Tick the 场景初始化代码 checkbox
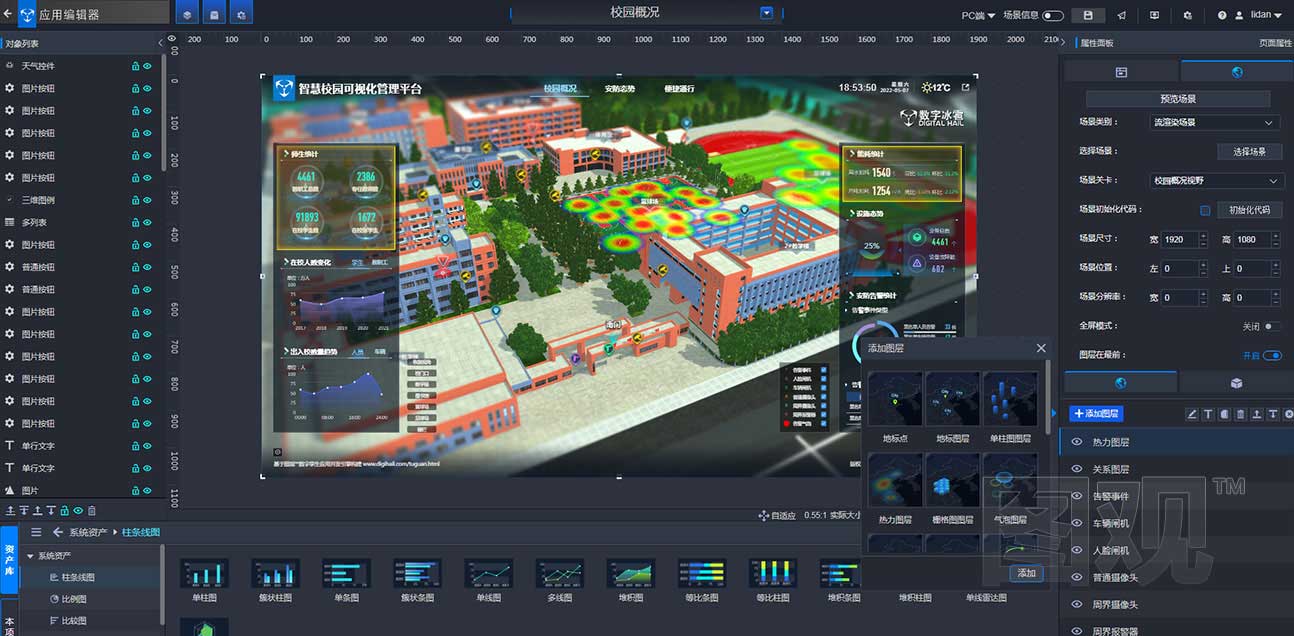The image size is (1294, 636). click(x=1205, y=210)
